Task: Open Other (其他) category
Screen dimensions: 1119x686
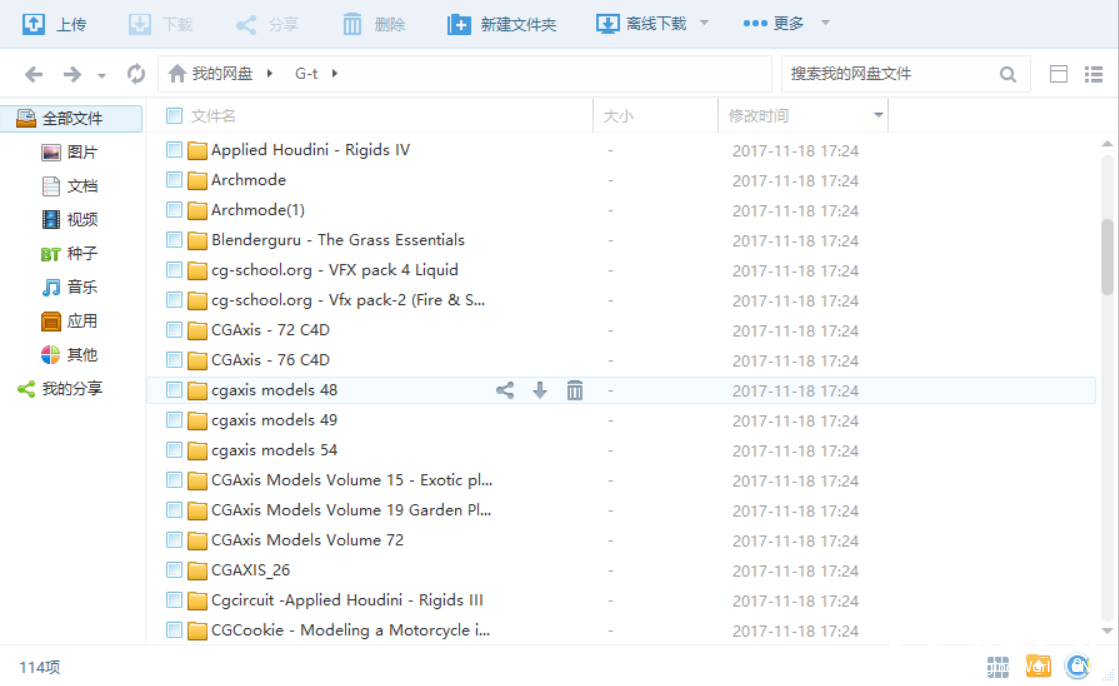Action: point(69,355)
